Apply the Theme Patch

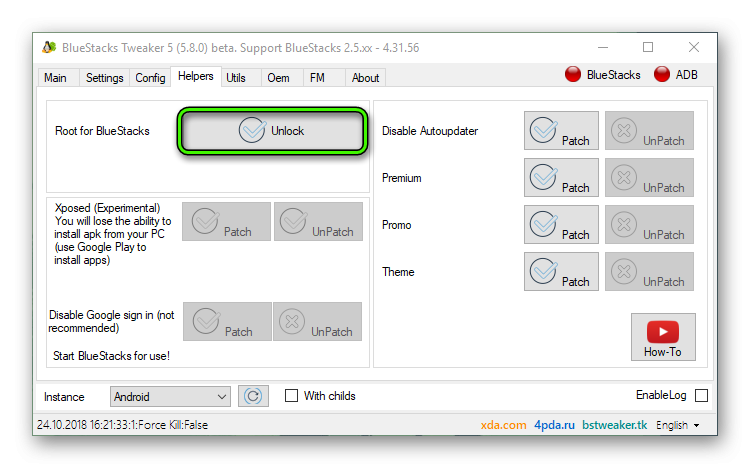pyautogui.click(x=561, y=271)
